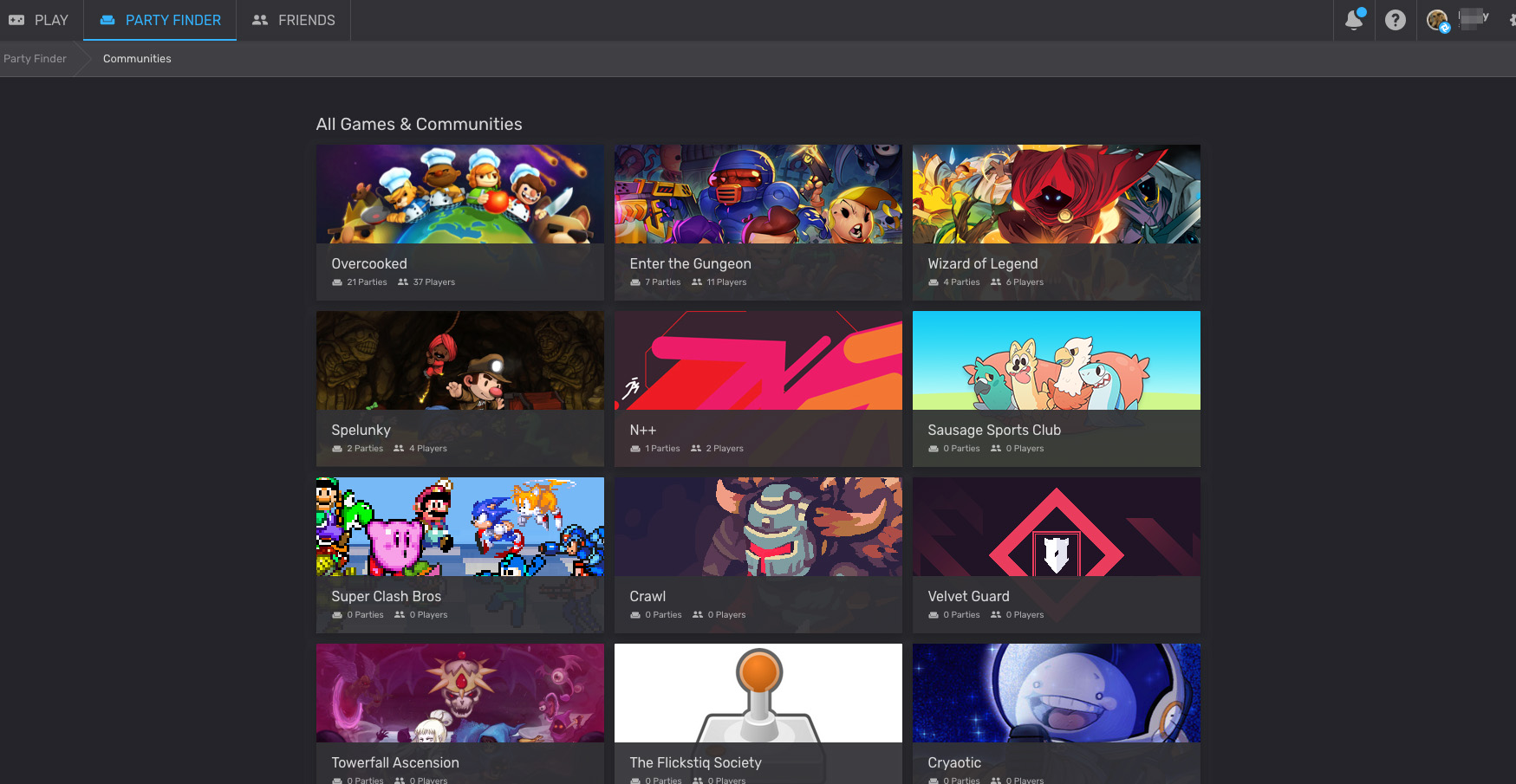1516x784 pixels.
Task: Click the "2 Parties" text under Spelunky
Action: (x=365, y=449)
